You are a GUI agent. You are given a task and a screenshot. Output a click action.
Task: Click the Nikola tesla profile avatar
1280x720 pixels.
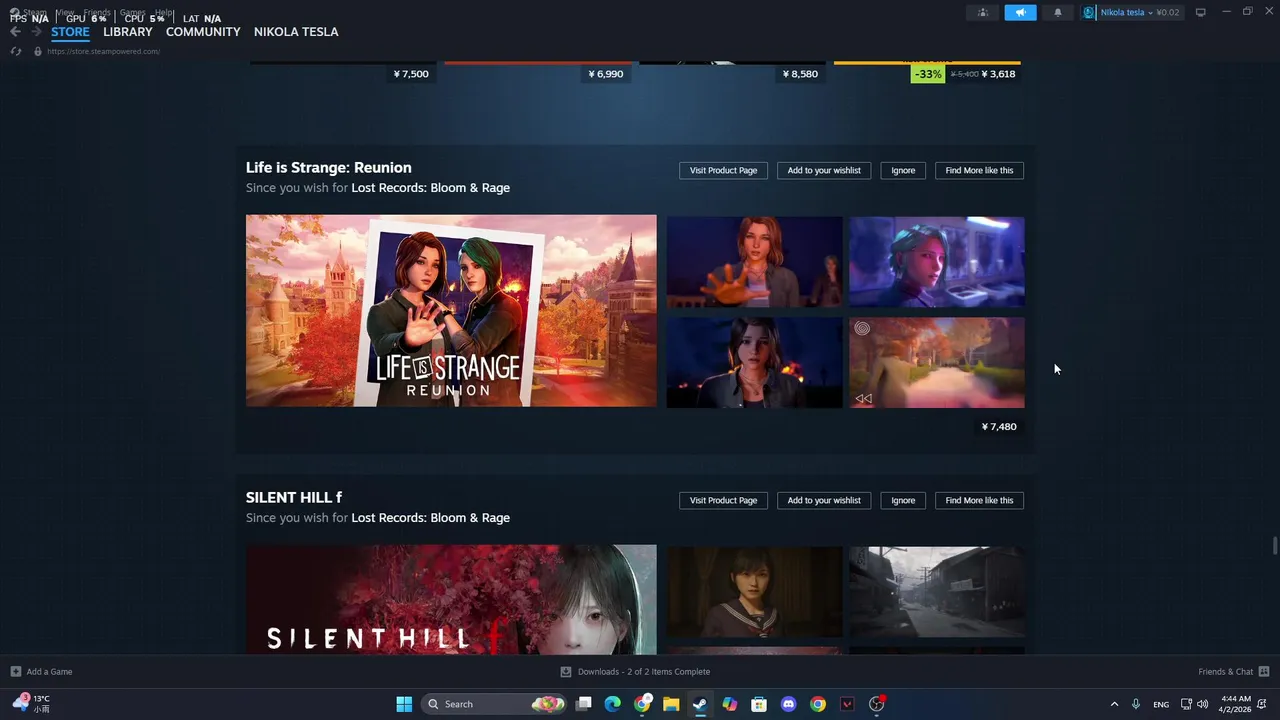[1090, 12]
